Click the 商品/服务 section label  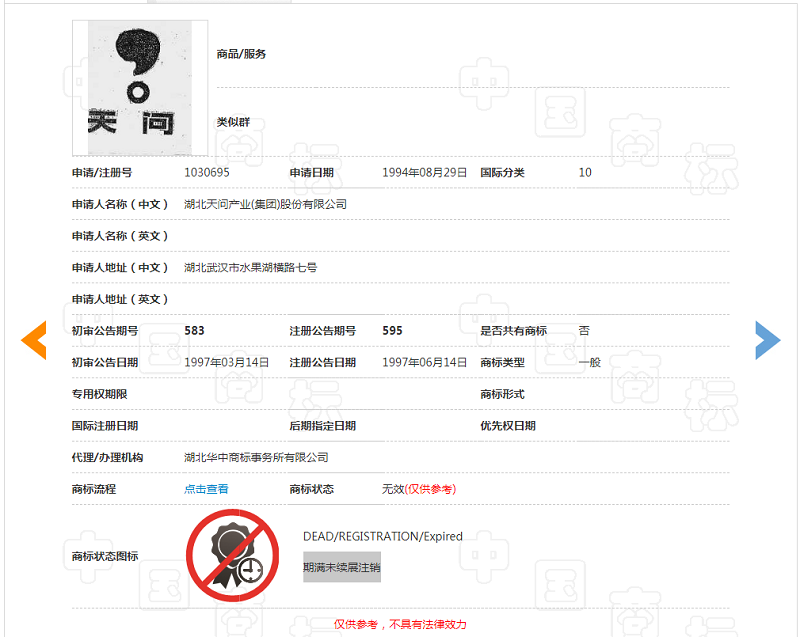point(241,54)
